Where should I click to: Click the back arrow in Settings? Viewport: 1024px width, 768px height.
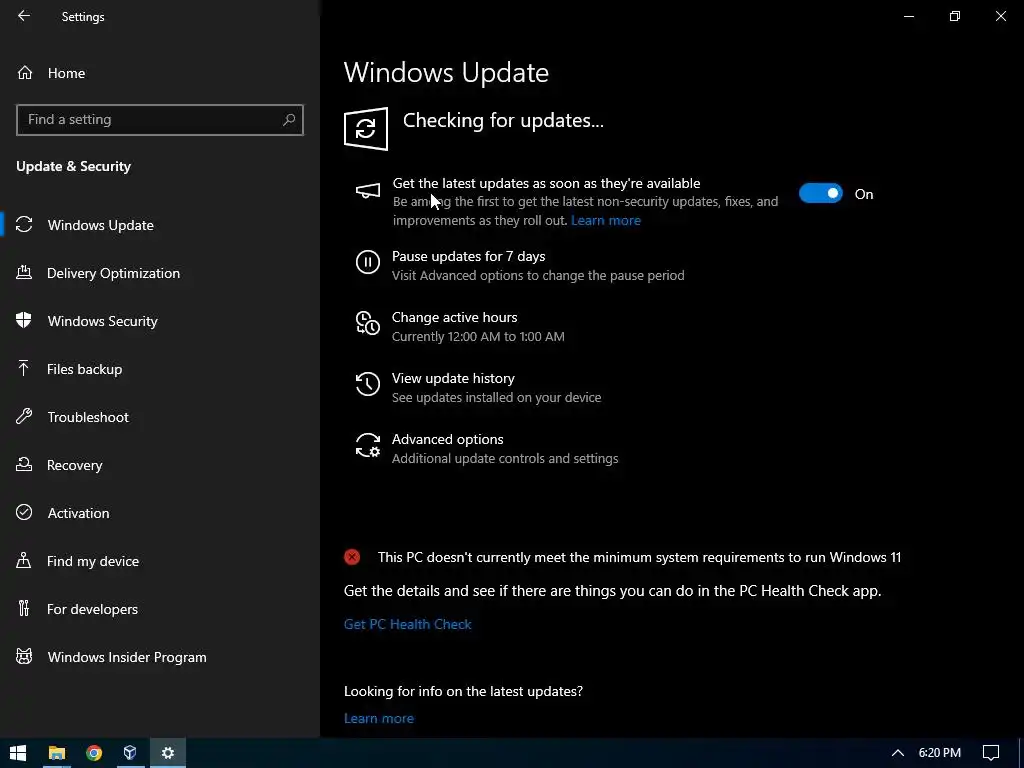click(x=24, y=16)
